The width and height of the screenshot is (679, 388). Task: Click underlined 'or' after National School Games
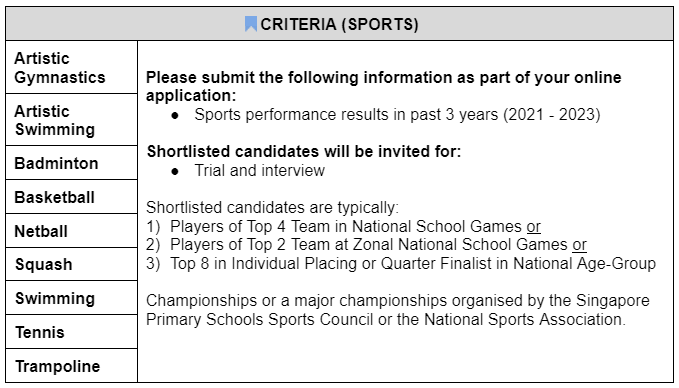click(x=534, y=226)
